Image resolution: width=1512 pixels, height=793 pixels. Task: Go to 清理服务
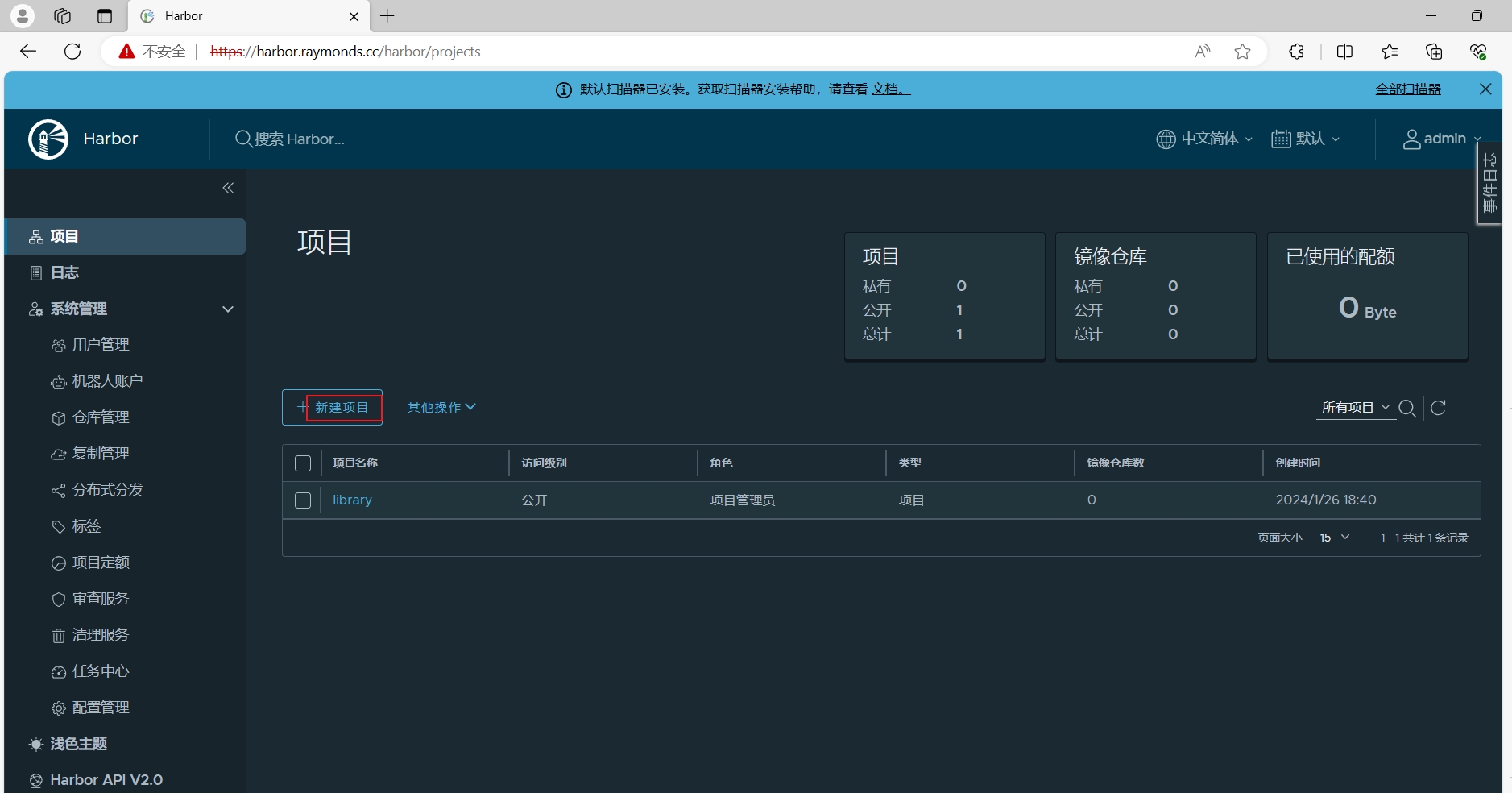pyautogui.click(x=101, y=635)
